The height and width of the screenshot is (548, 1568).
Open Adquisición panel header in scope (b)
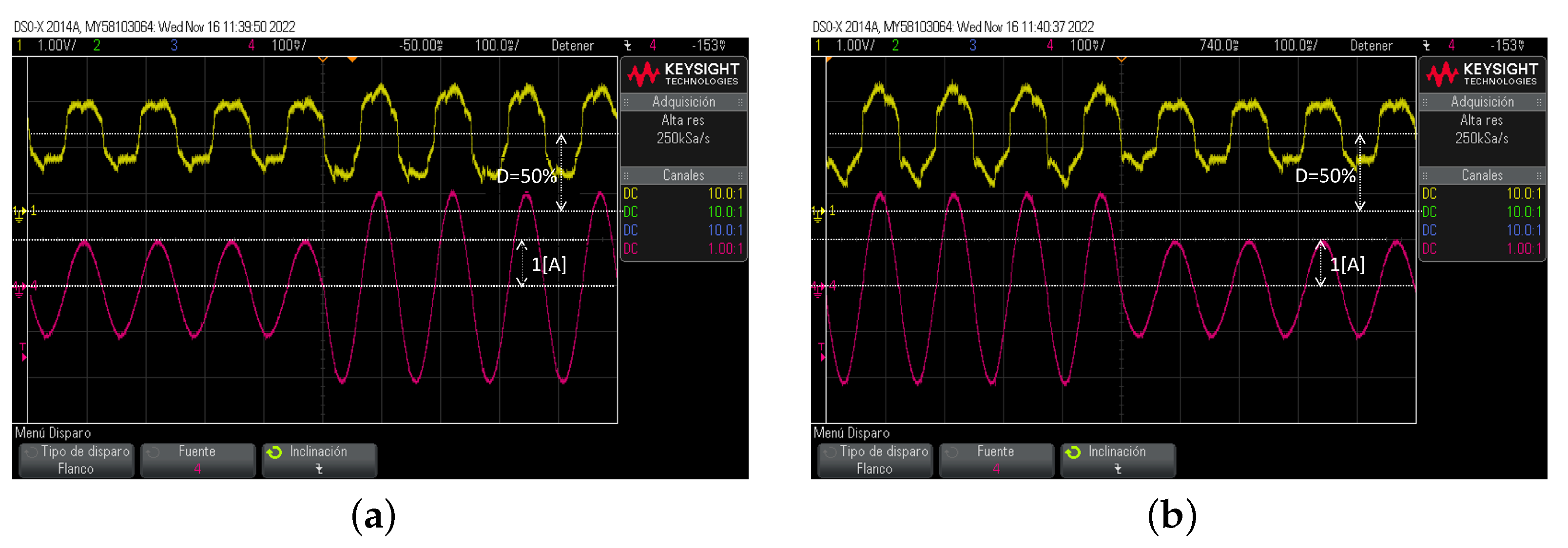click(x=1482, y=102)
